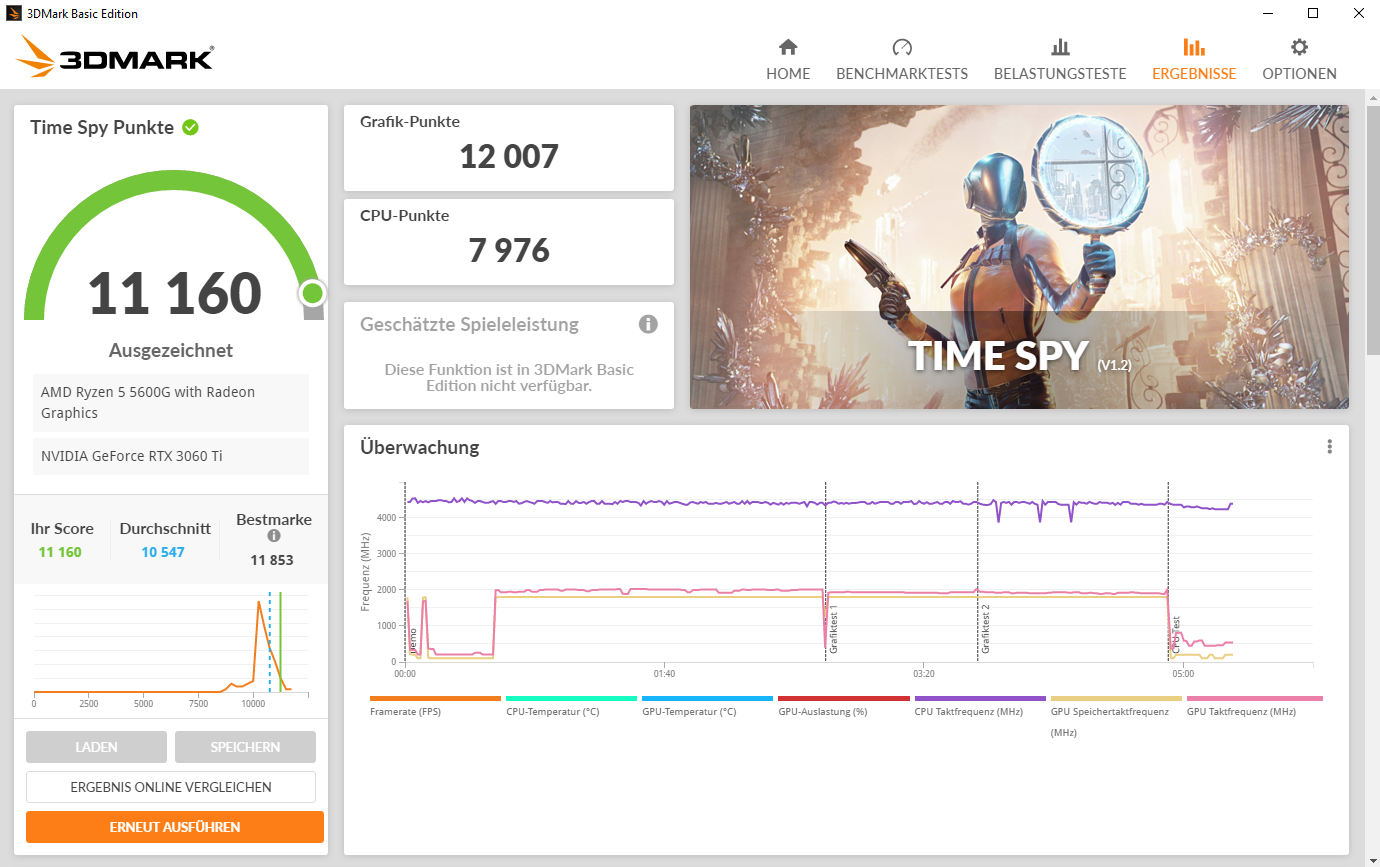Open the Benchmarktests tab
Screen dimensions: 1380x867
coord(902,60)
